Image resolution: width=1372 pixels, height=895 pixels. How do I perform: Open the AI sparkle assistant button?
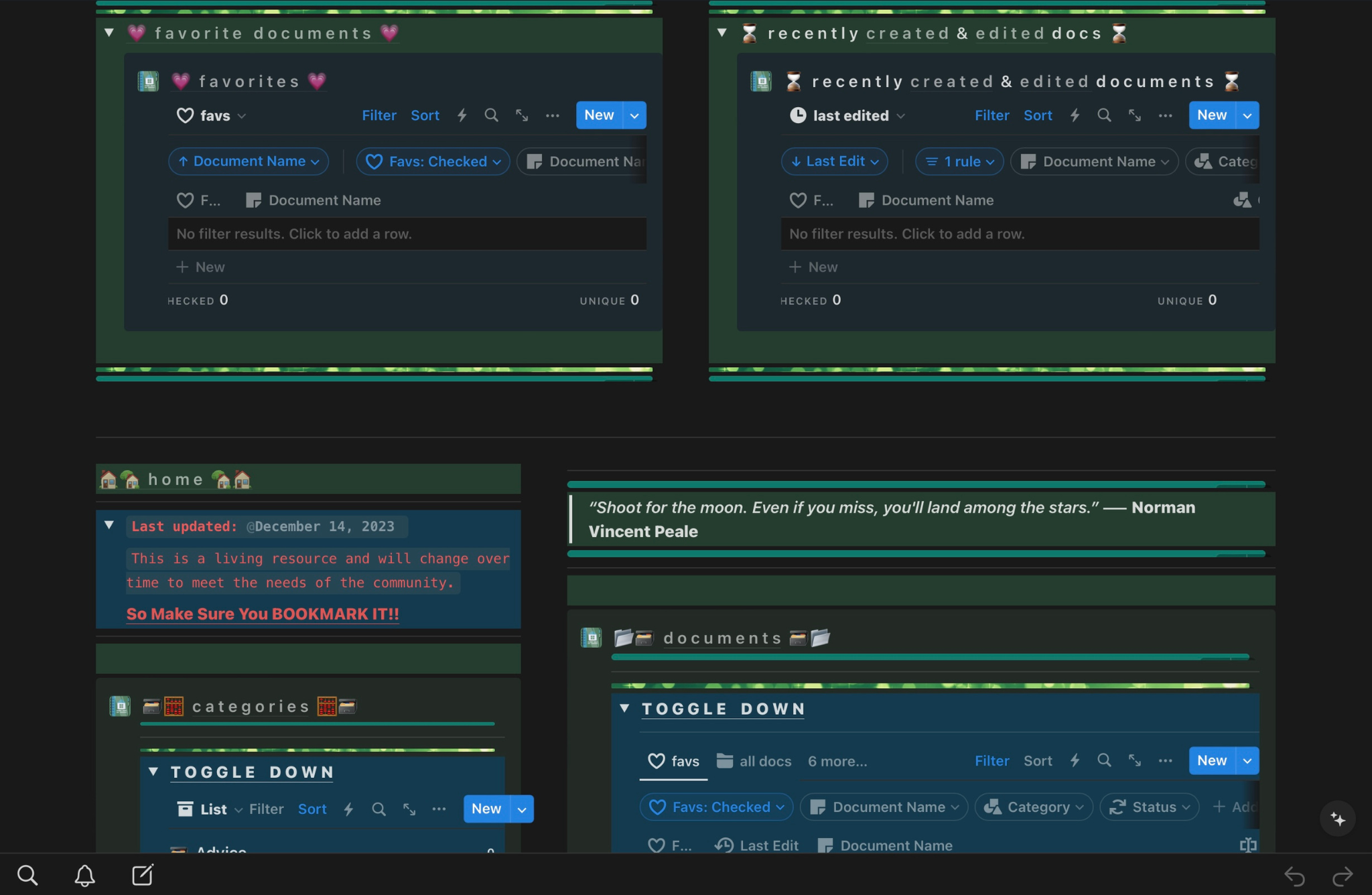tap(1337, 819)
